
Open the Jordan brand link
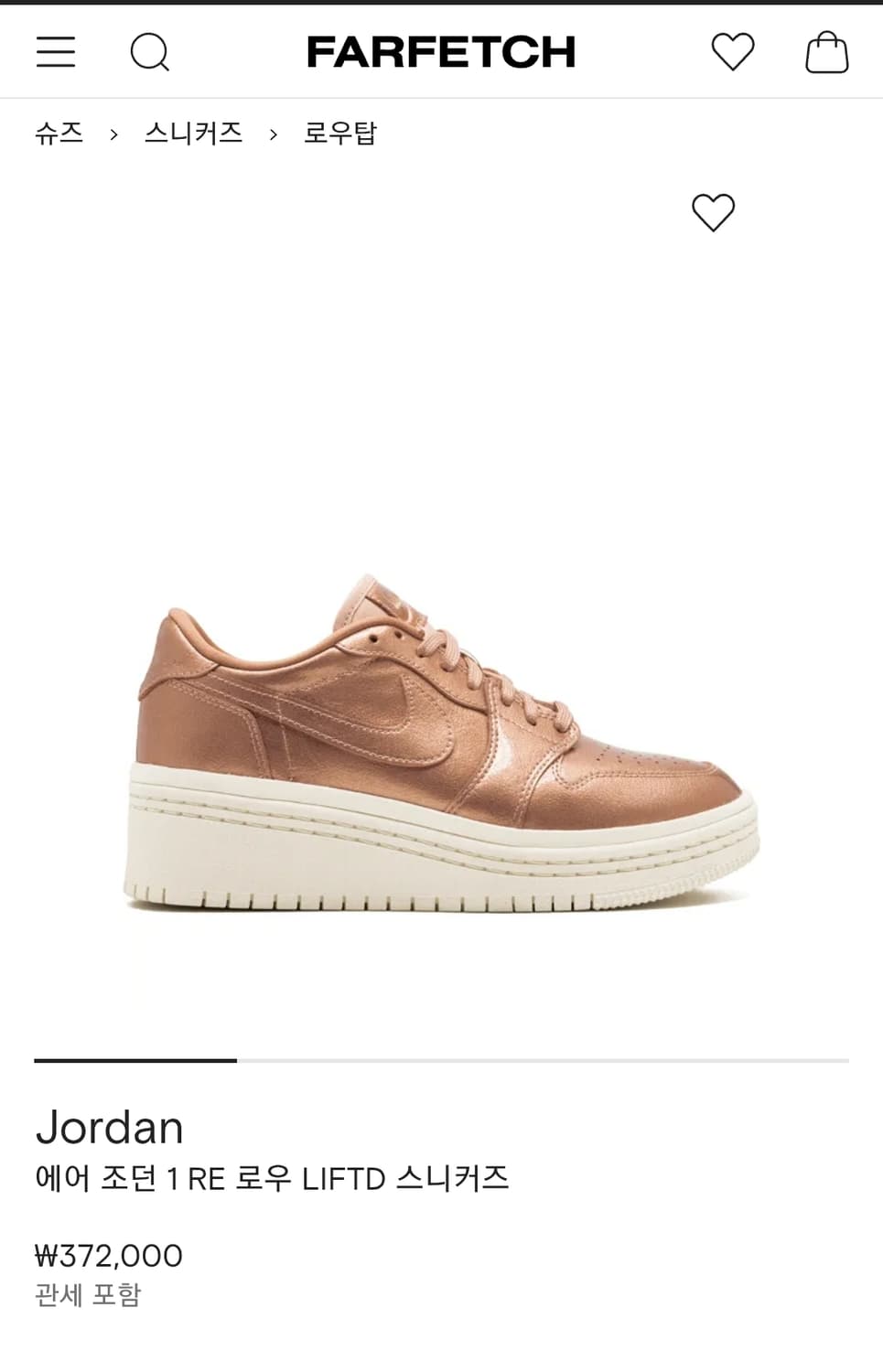[x=110, y=1128]
